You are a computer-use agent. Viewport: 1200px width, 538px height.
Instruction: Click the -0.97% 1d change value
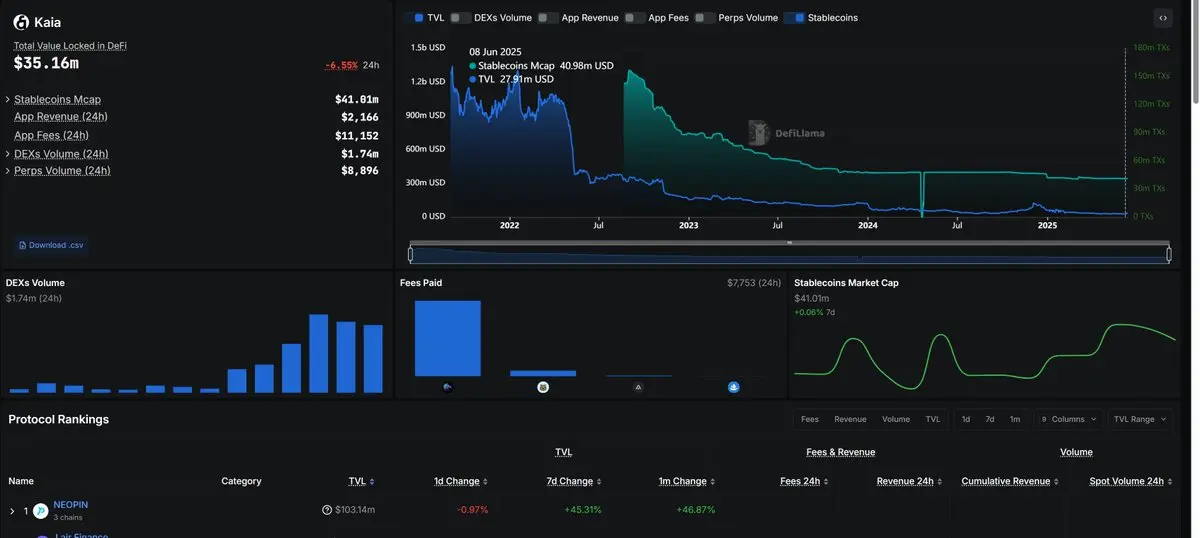pos(473,510)
